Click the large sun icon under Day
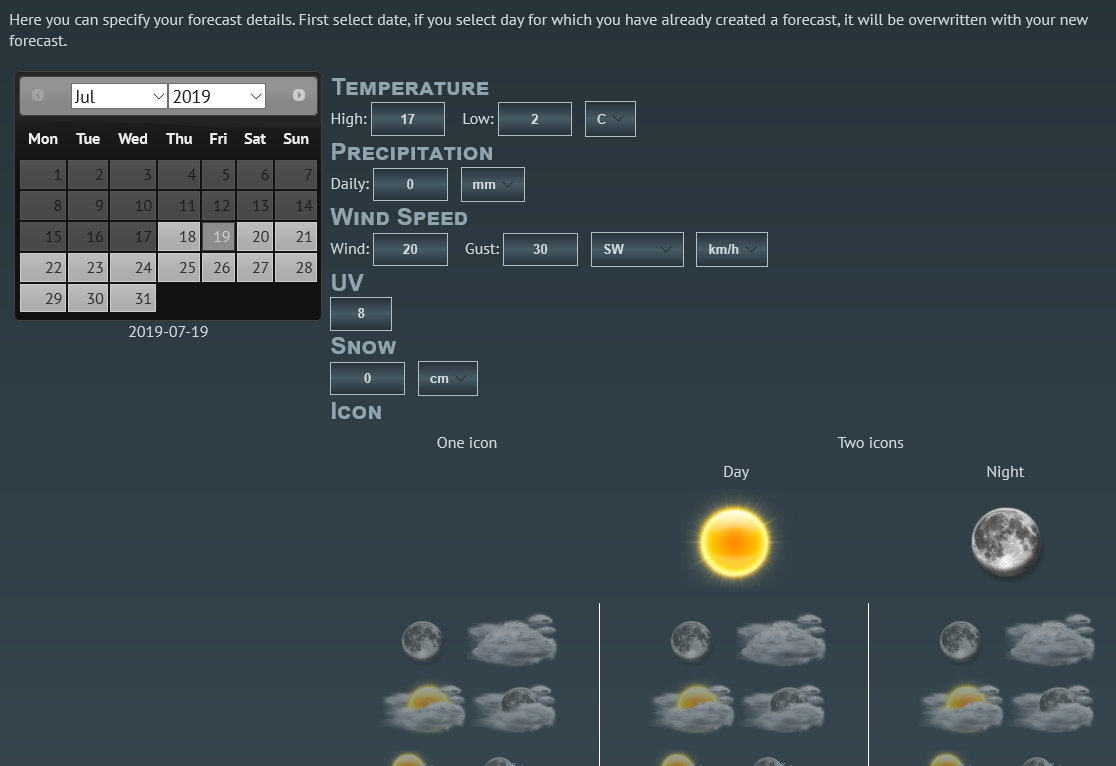 [735, 542]
